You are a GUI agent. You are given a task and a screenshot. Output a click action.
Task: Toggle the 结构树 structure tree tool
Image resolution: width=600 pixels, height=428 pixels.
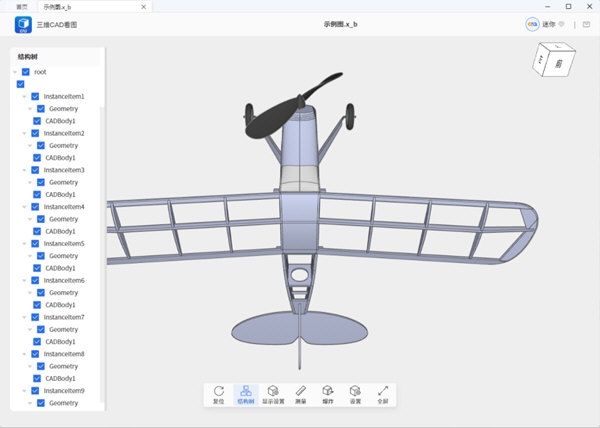coord(246,394)
